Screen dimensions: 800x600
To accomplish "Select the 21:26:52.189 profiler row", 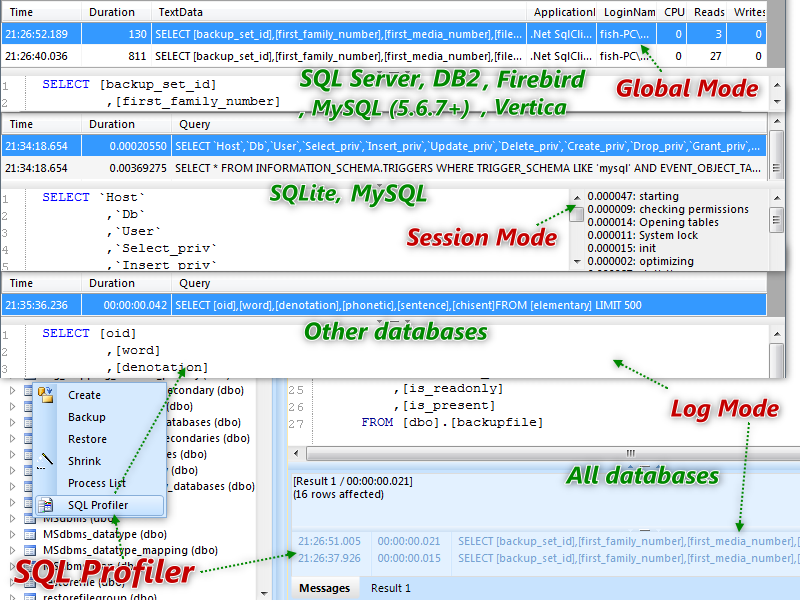I will [384, 34].
